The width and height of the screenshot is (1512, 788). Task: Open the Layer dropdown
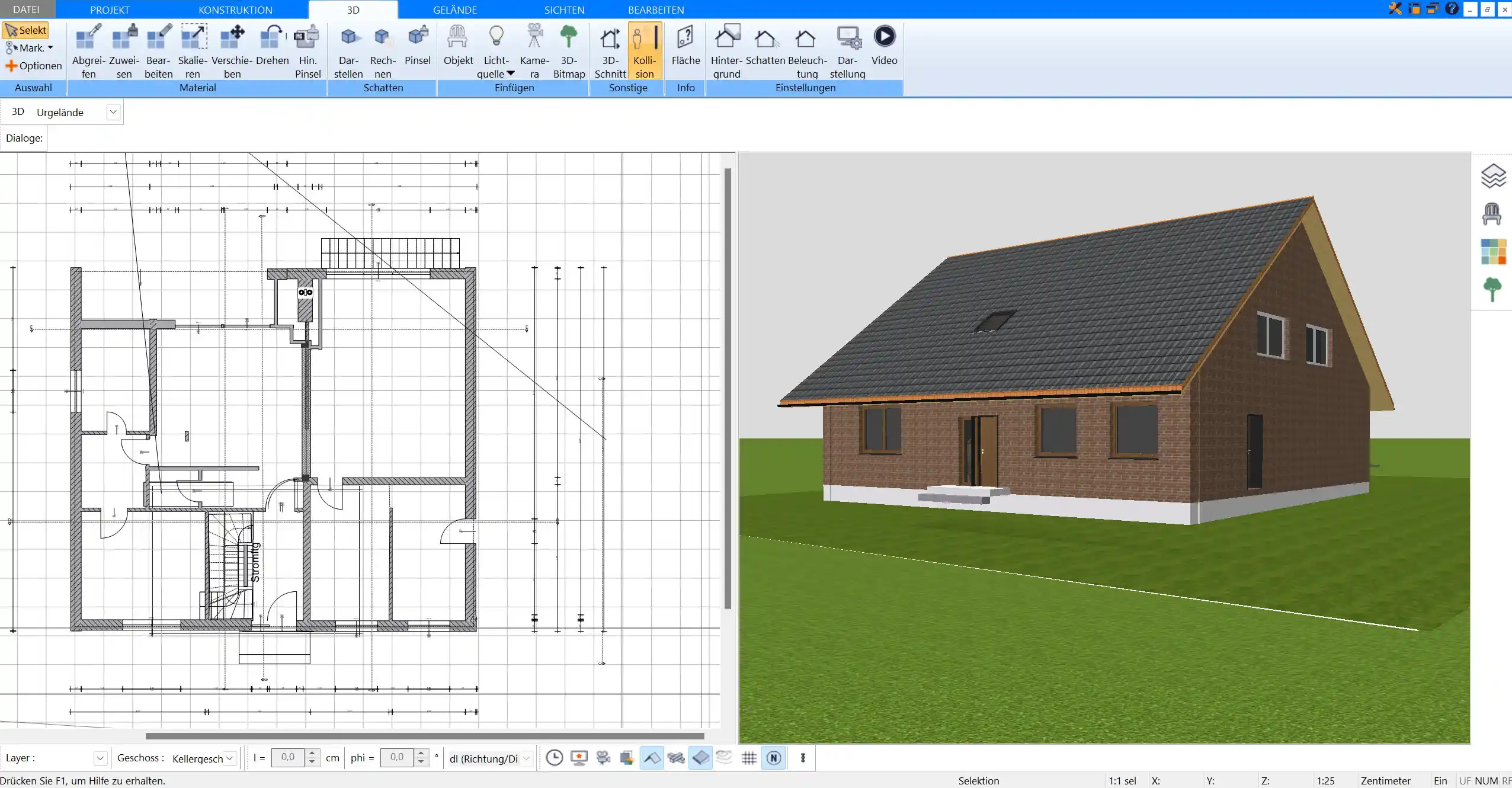(x=100, y=758)
